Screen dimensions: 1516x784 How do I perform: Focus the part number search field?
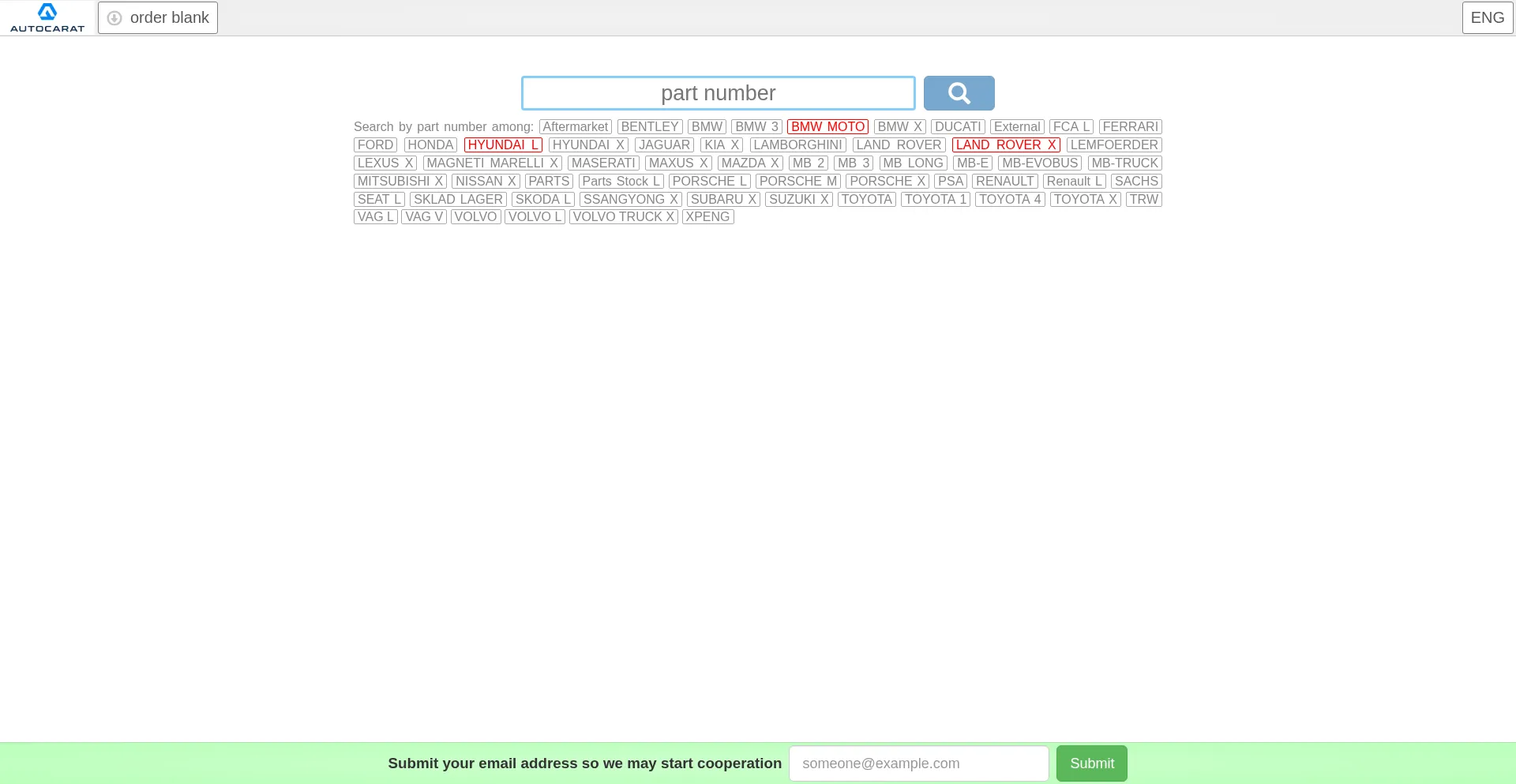[x=718, y=93]
